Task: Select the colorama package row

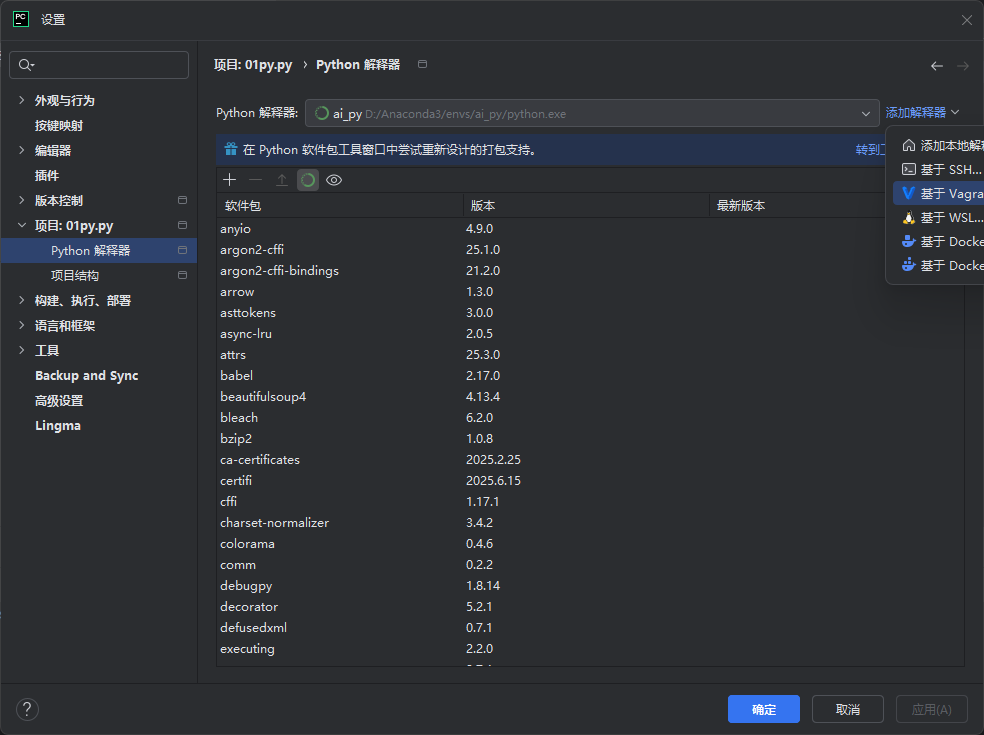Action: pos(590,544)
